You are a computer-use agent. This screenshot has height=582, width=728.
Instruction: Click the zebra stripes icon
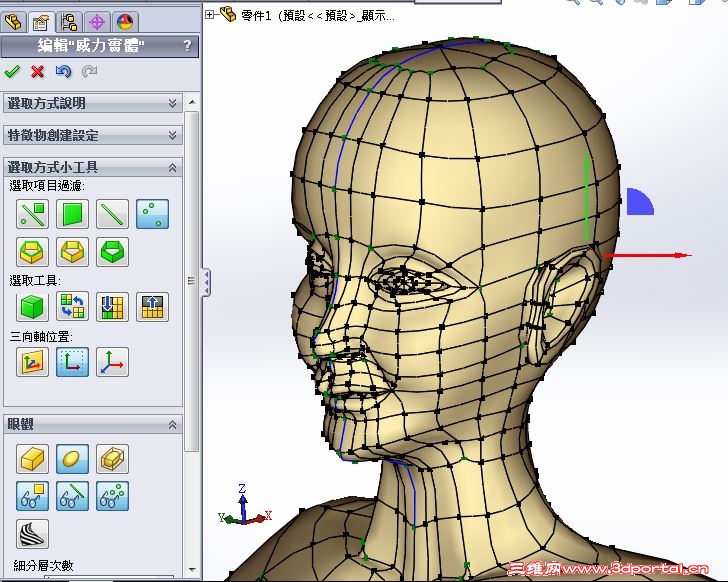[x=32, y=534]
